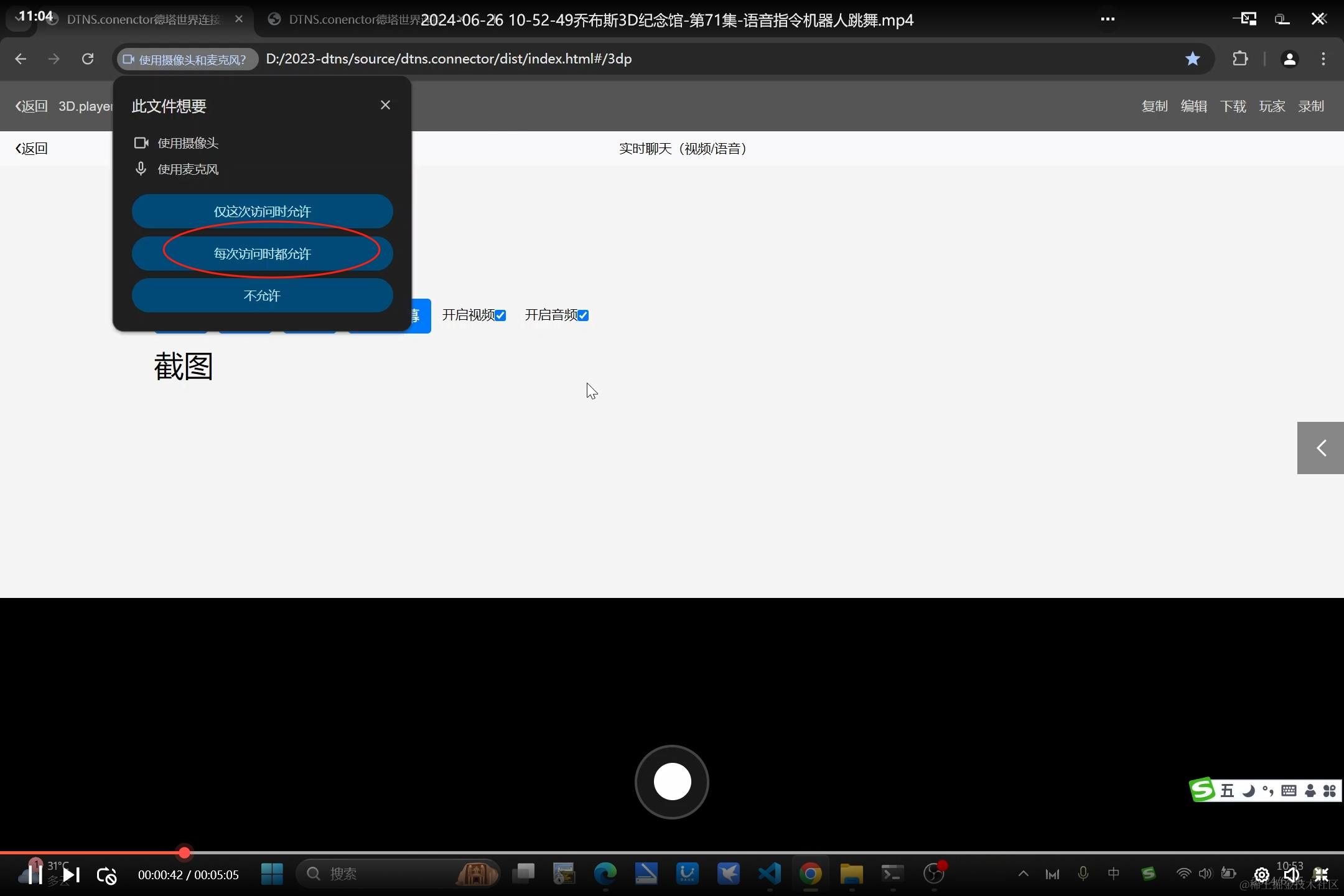Toggle the loop playback icon
The width and height of the screenshot is (1344, 896).
pos(106,875)
